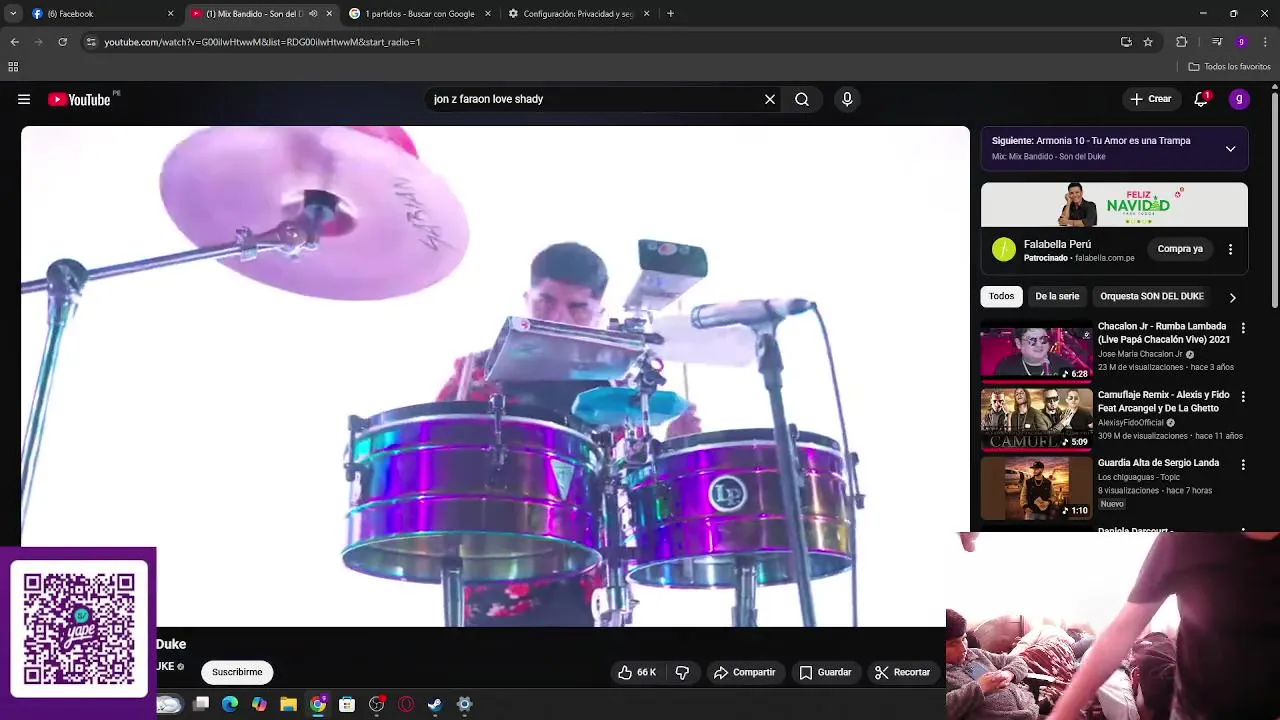Image resolution: width=1280 pixels, height=720 pixels.
Task: Install page as app from address bar
Action: pyautogui.click(x=1126, y=42)
